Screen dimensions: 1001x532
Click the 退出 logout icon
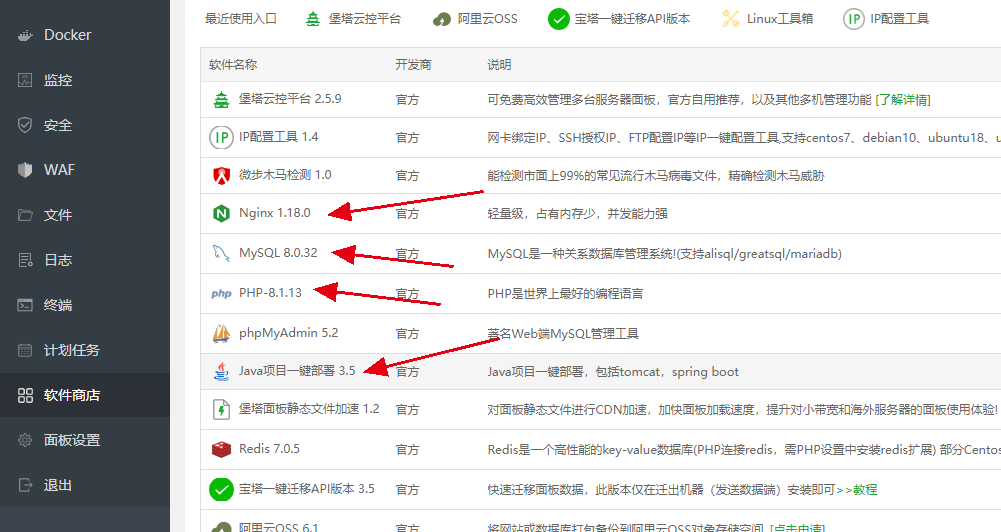pyautogui.click(x=25, y=485)
